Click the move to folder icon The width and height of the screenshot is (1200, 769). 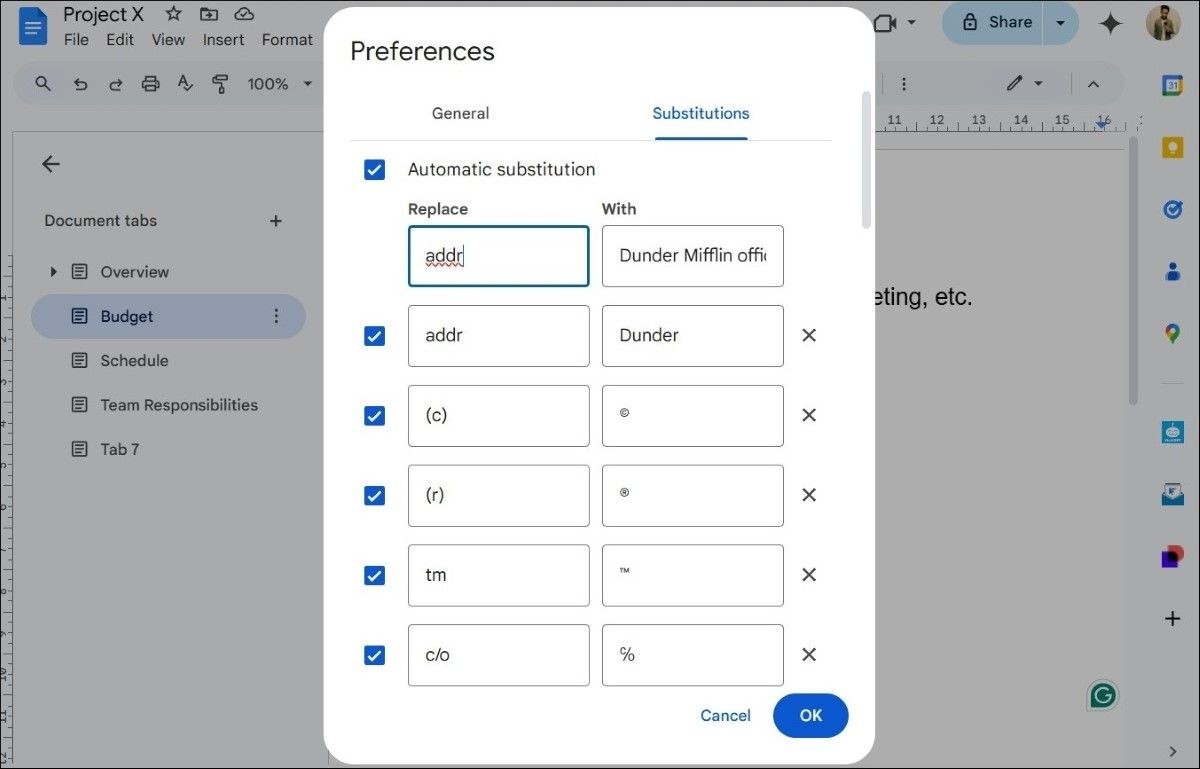(209, 14)
